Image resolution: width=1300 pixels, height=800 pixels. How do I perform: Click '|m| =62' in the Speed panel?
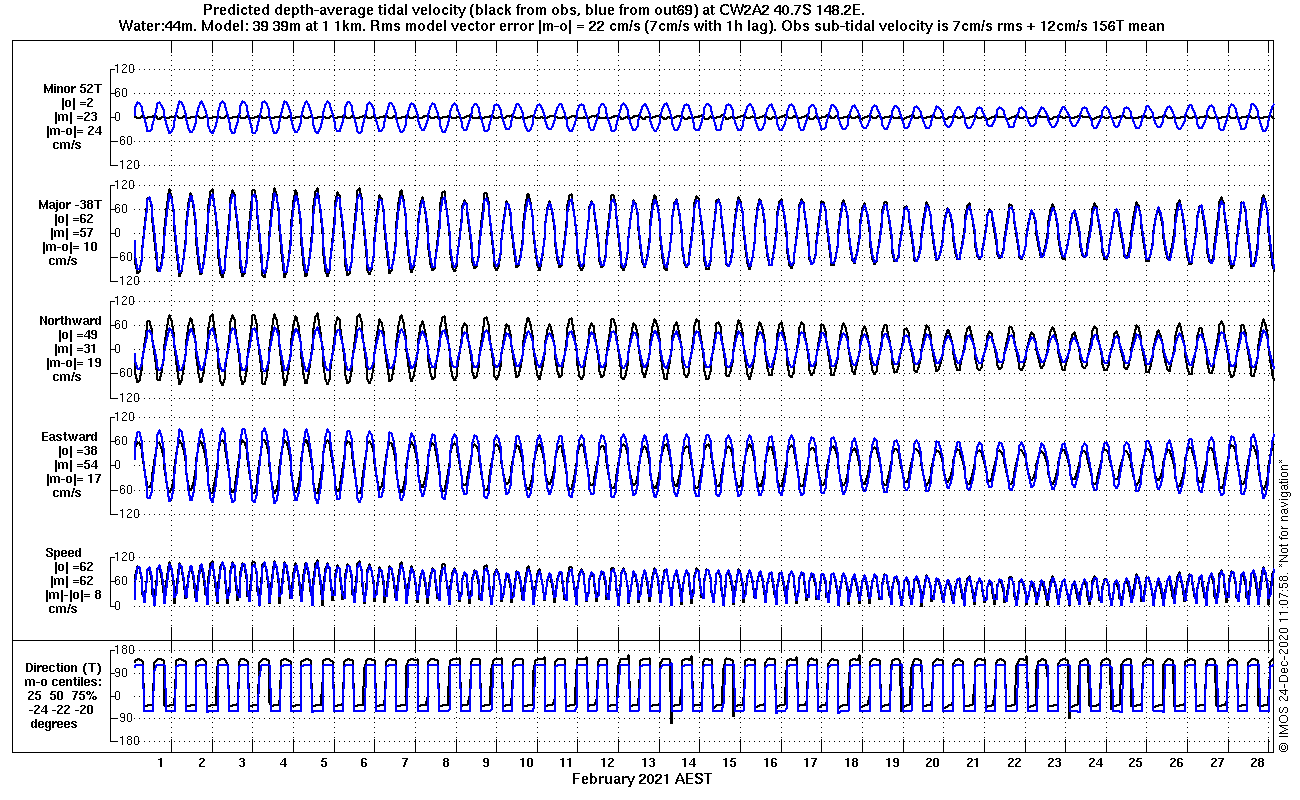pos(75,581)
